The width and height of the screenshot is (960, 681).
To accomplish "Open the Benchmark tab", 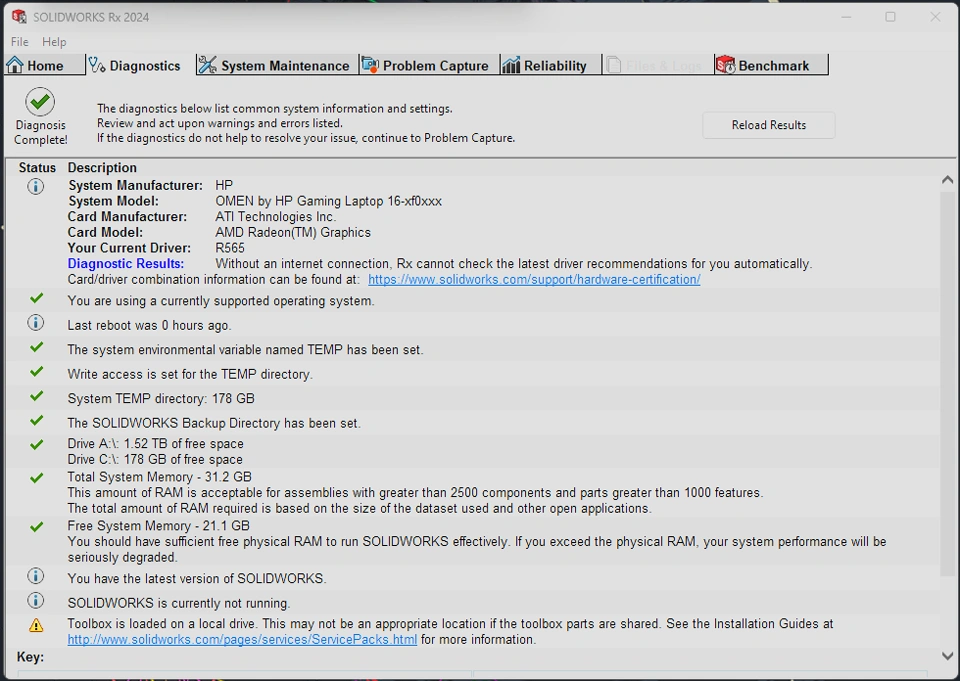I will (771, 65).
